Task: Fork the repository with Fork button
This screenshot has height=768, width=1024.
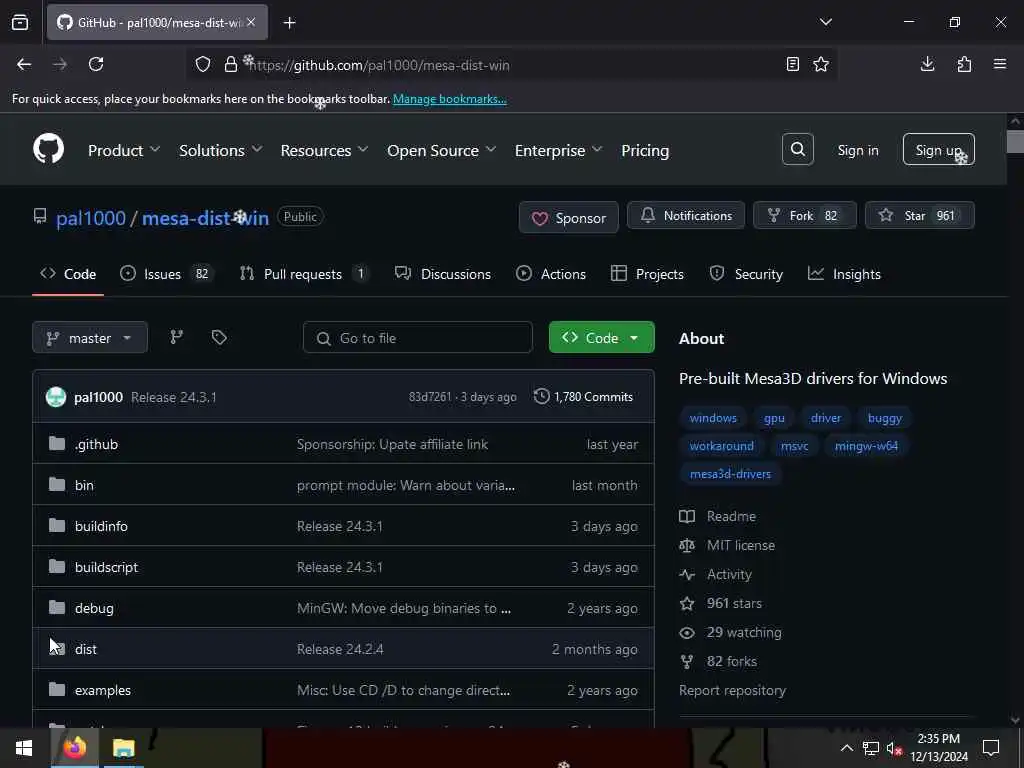Action: [x=805, y=216]
